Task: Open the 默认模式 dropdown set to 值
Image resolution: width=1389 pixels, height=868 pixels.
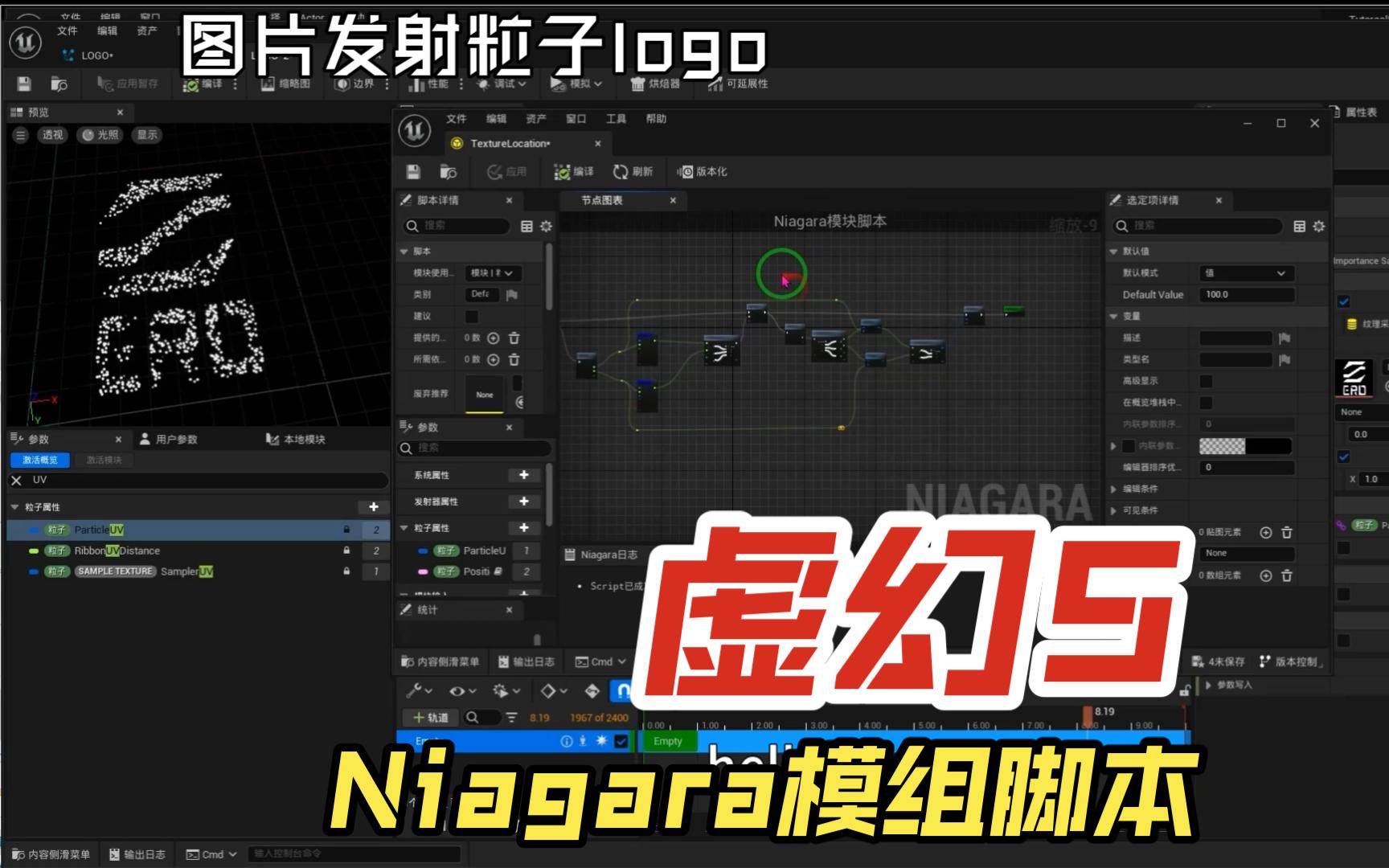Action: 1246,273
